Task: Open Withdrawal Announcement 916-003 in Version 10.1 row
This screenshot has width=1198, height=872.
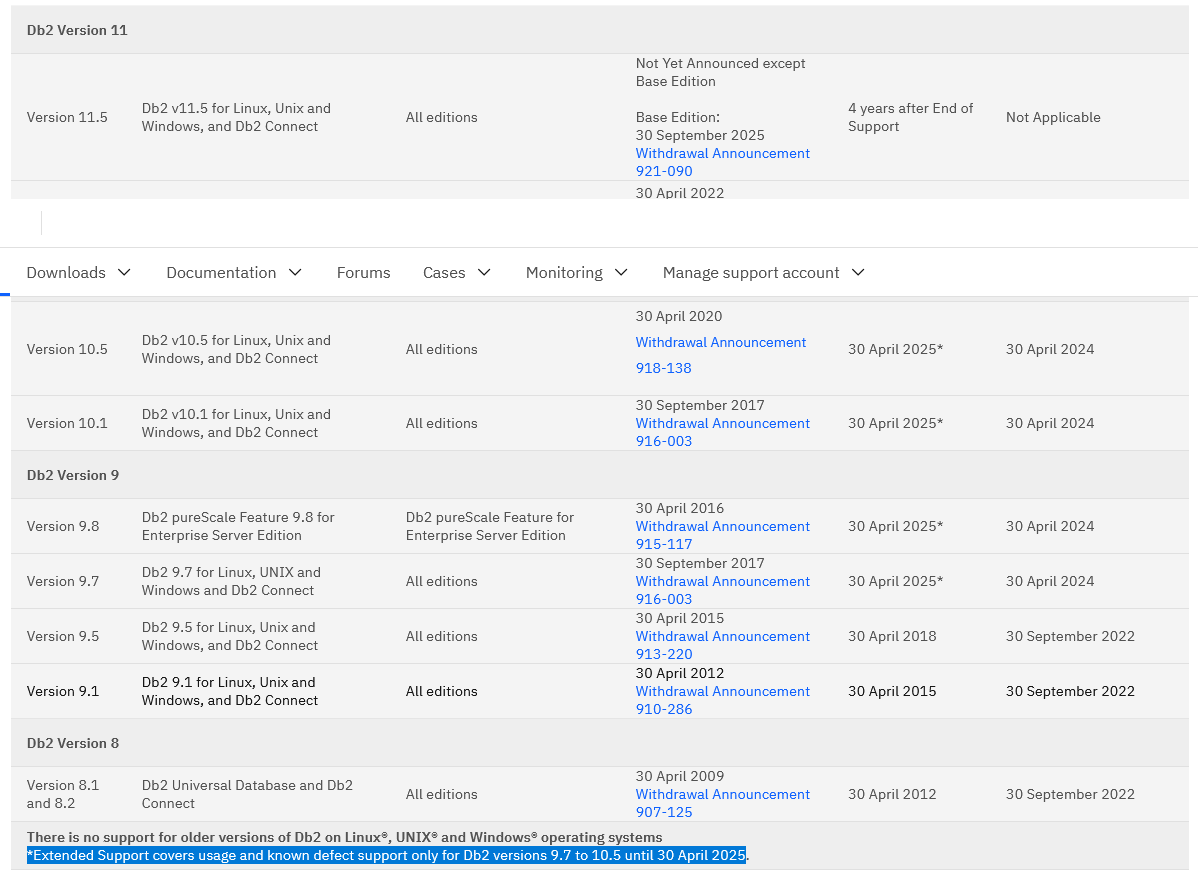Action: (x=722, y=432)
